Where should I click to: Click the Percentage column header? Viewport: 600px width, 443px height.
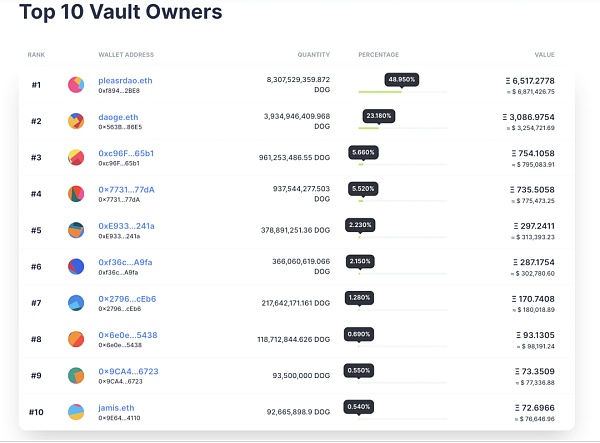[x=378, y=54]
